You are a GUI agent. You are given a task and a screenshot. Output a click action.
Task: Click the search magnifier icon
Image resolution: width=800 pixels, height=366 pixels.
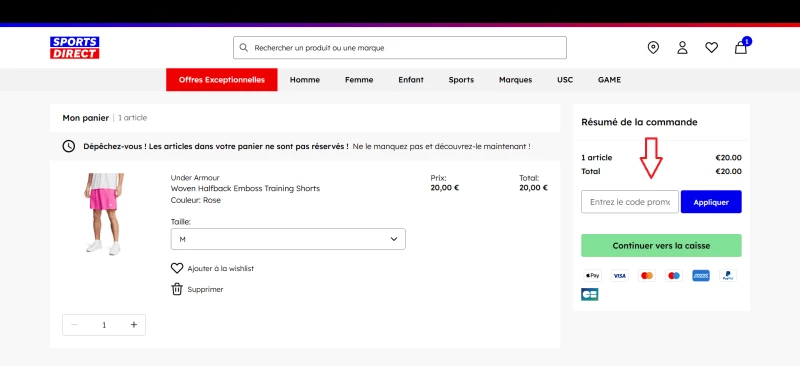point(244,47)
